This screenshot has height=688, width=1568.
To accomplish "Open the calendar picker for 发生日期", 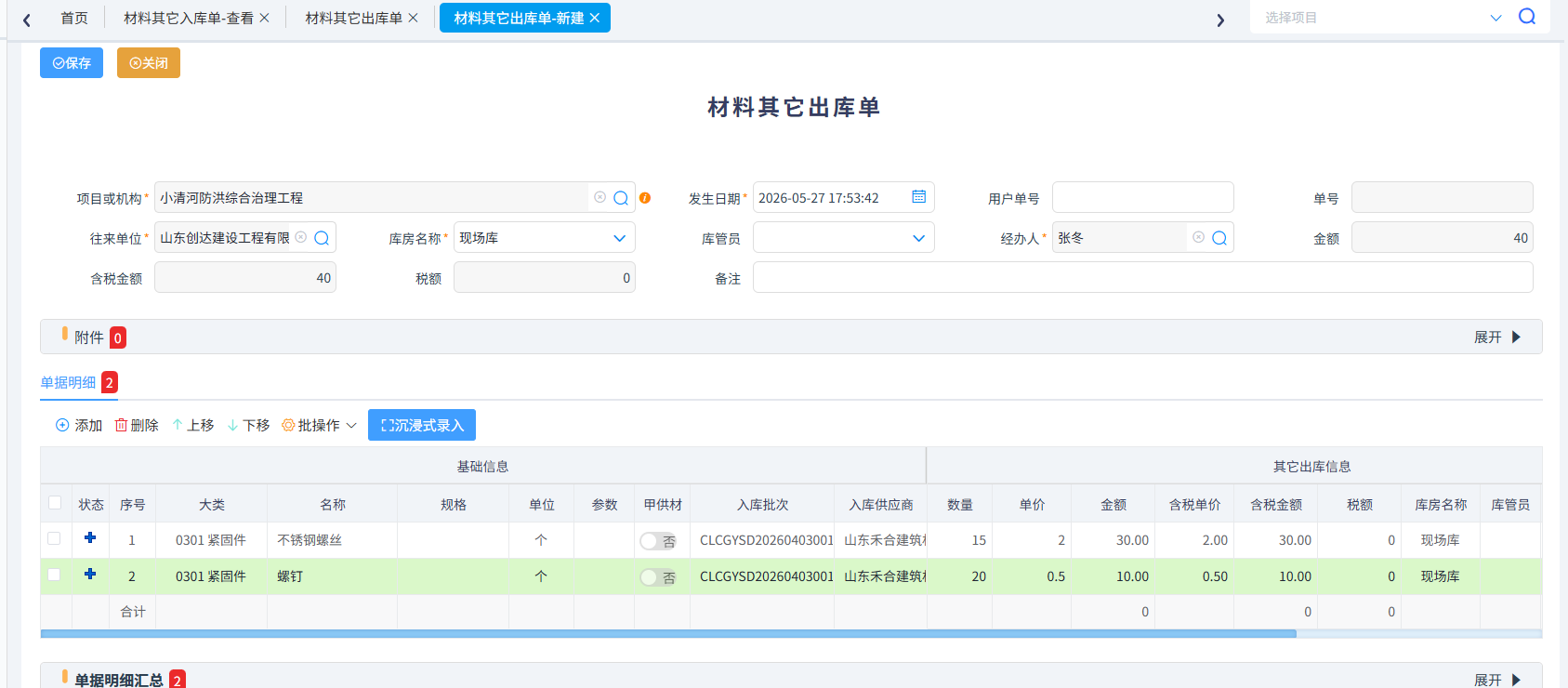I will tap(918, 197).
